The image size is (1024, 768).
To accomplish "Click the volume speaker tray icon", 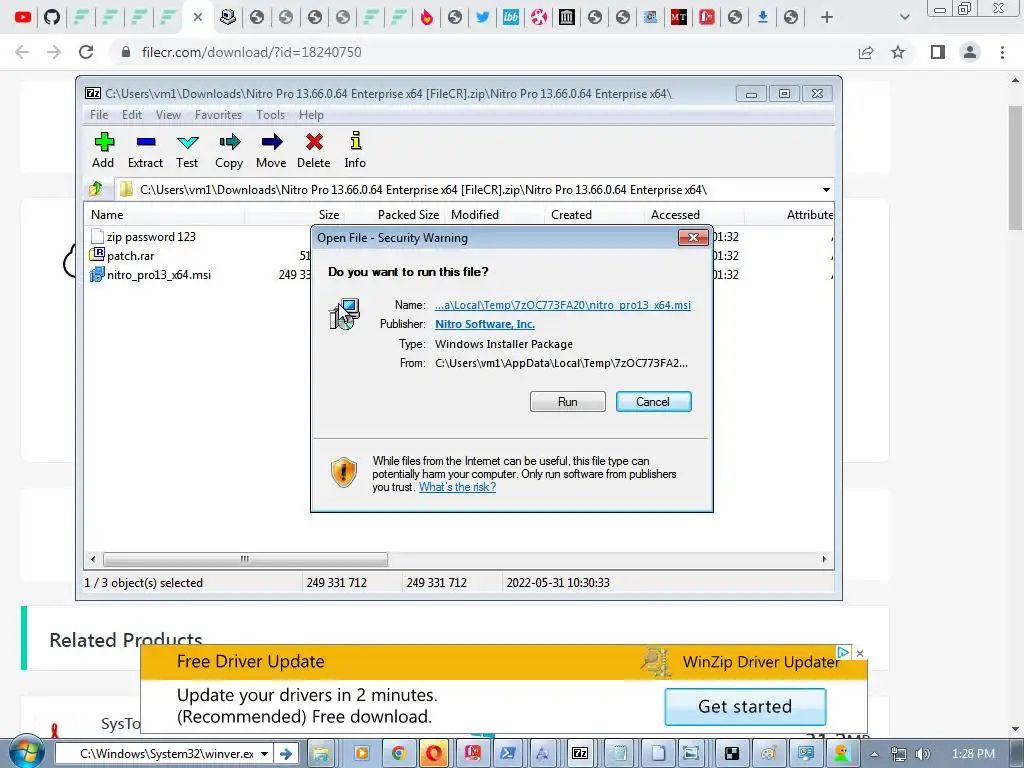I will point(923,754).
